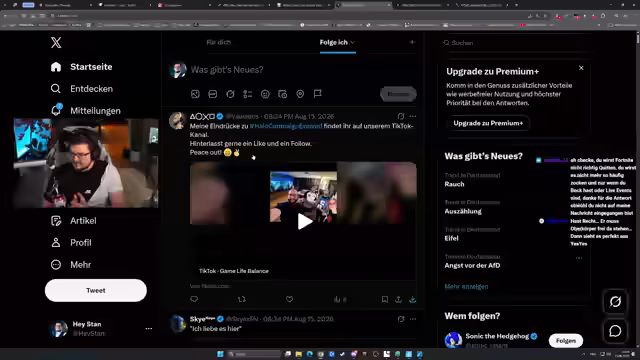Screen dimensions: 640x360
Task: Play the TikTok video in tweet
Action: point(304,222)
